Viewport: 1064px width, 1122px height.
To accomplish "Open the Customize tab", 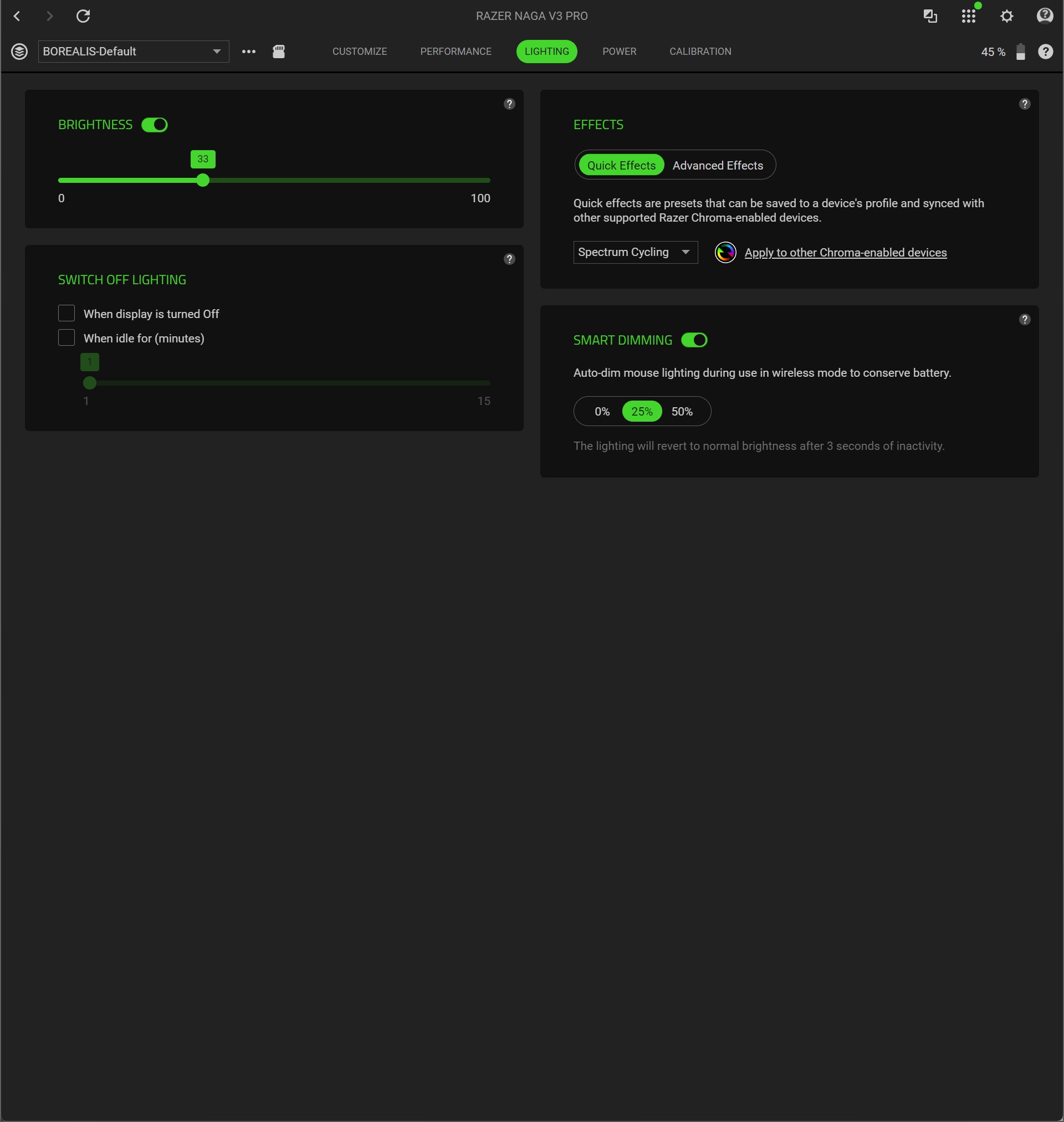I will click(x=360, y=52).
